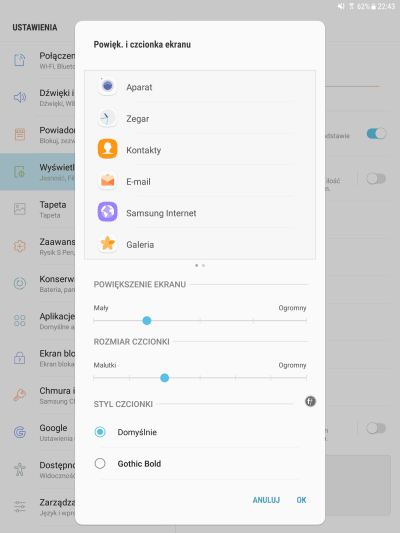Select the Domyślnie font style radio
The height and width of the screenshot is (533, 400).
(100, 432)
